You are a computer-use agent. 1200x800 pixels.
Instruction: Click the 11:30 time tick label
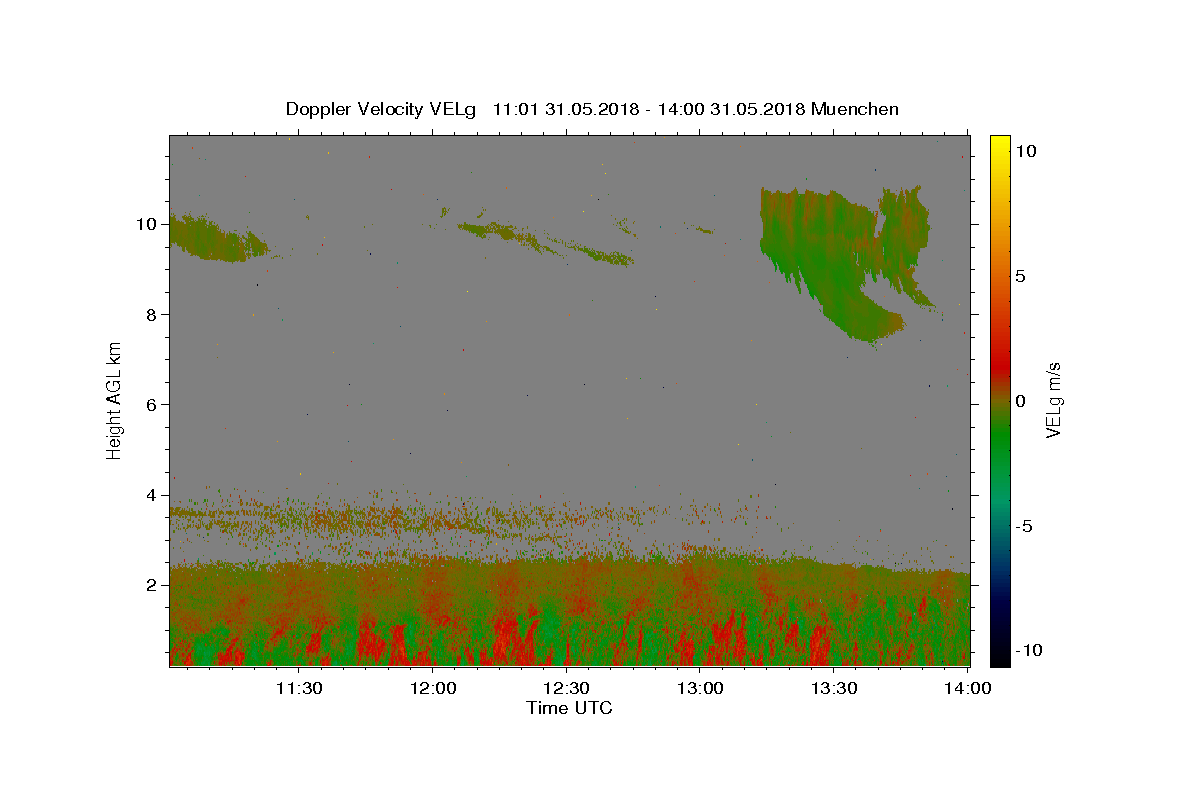pyautogui.click(x=299, y=688)
